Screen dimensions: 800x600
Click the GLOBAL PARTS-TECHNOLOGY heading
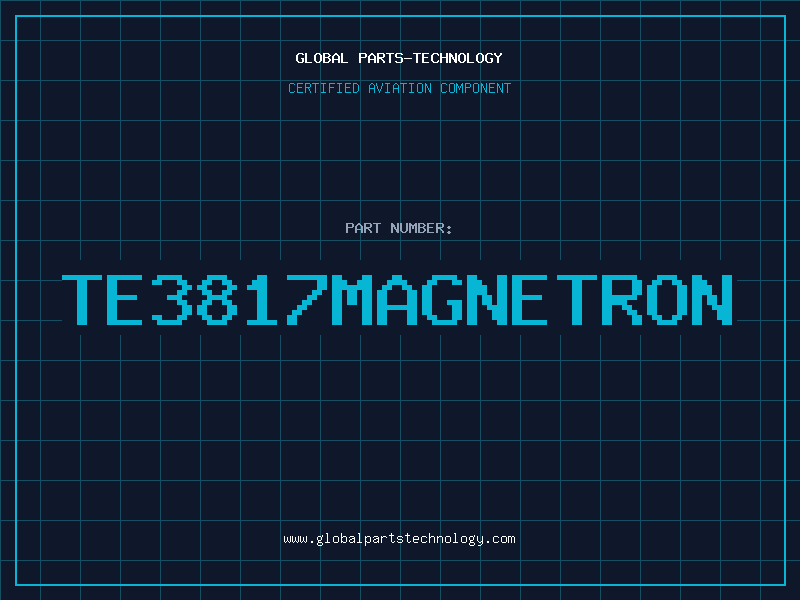click(399, 58)
